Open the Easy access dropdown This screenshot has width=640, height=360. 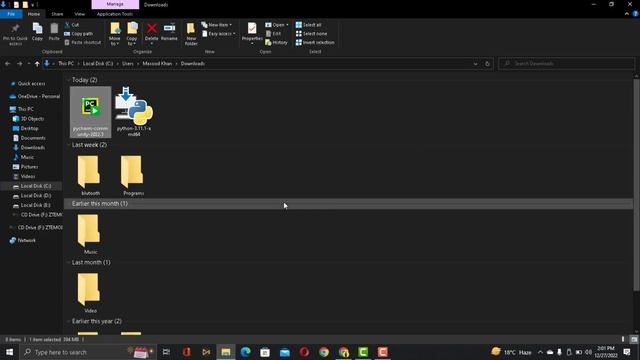click(x=219, y=34)
